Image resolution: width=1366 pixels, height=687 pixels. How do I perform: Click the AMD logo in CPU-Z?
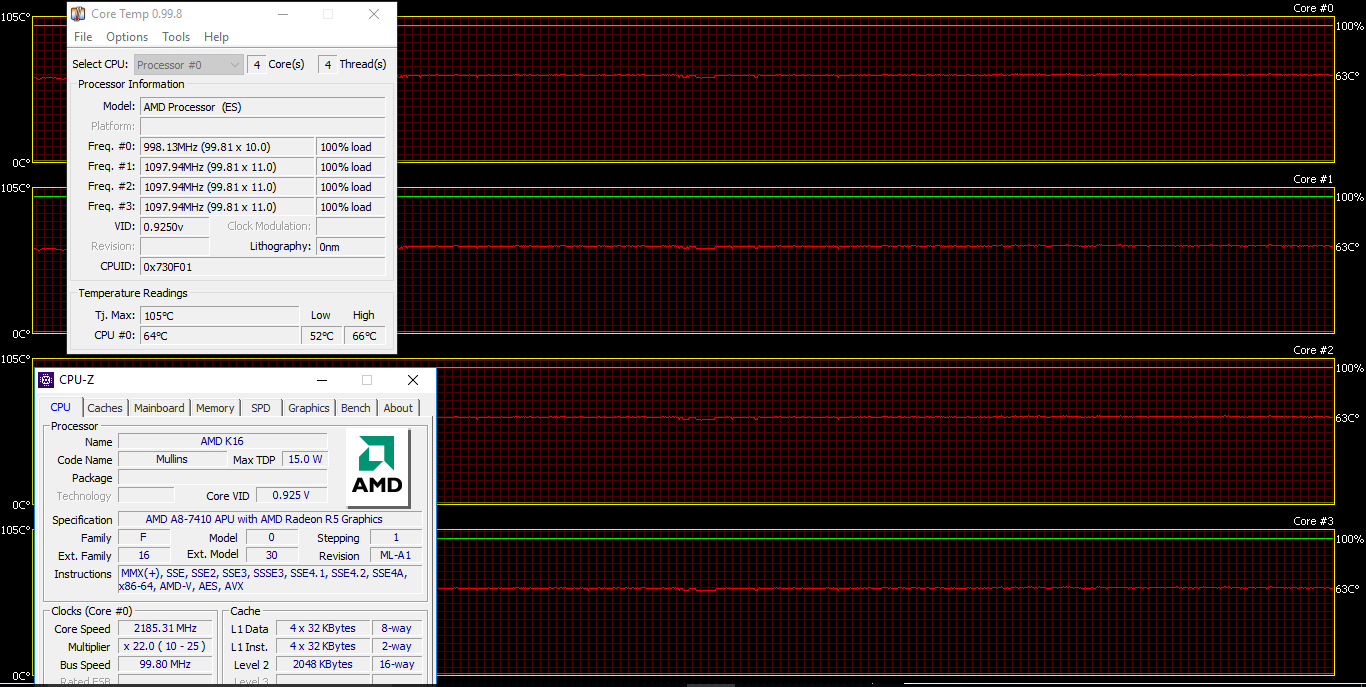click(378, 469)
